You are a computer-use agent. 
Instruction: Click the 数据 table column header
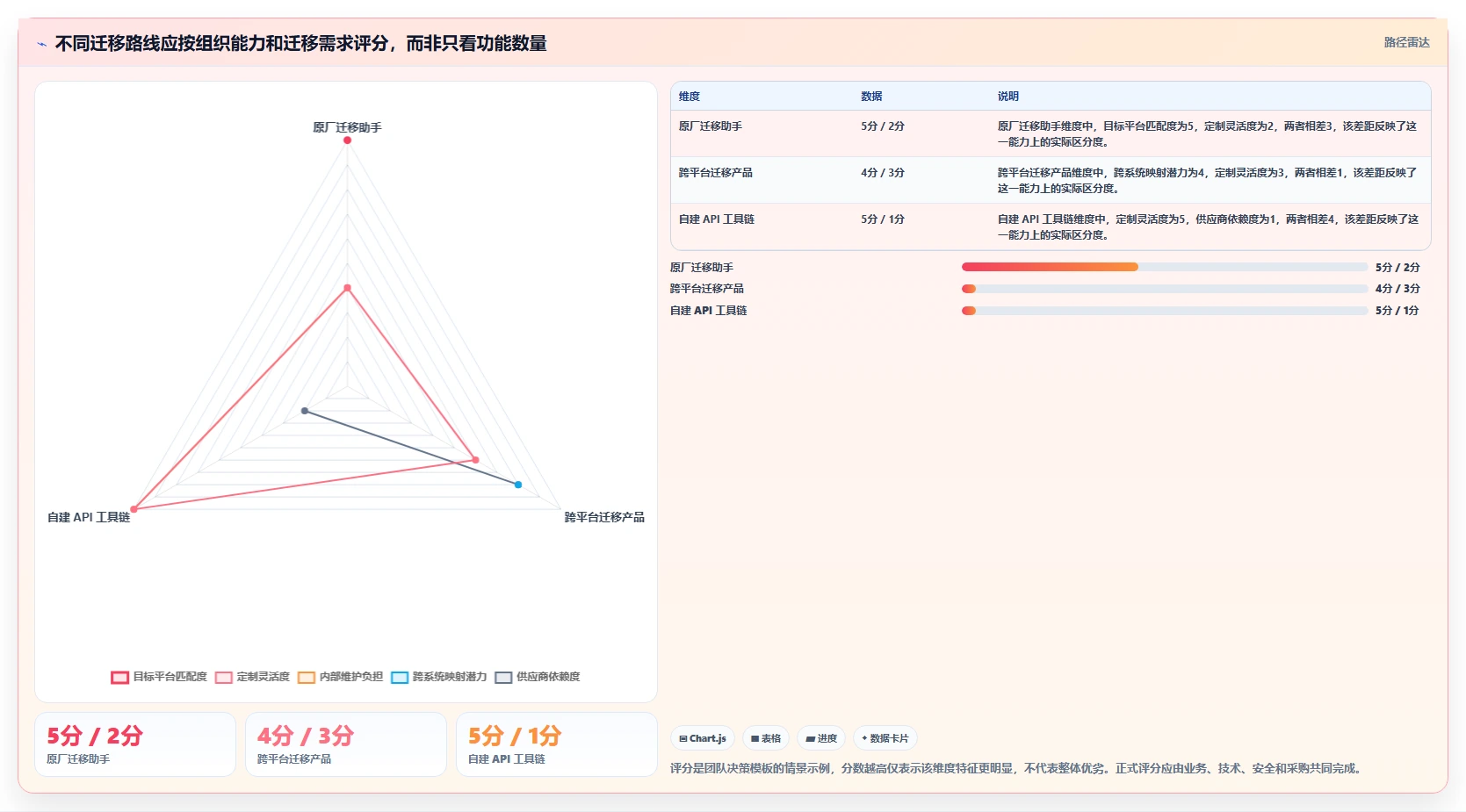pos(871,97)
